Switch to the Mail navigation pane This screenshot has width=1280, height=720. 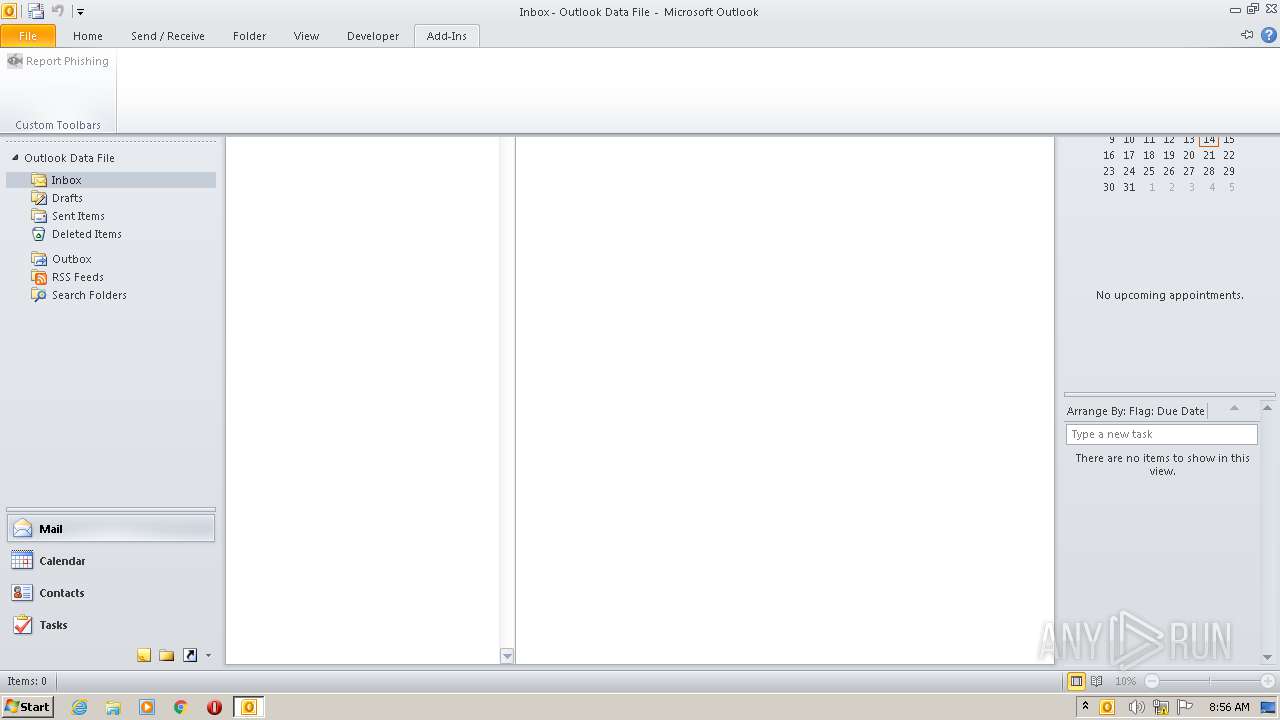111,529
